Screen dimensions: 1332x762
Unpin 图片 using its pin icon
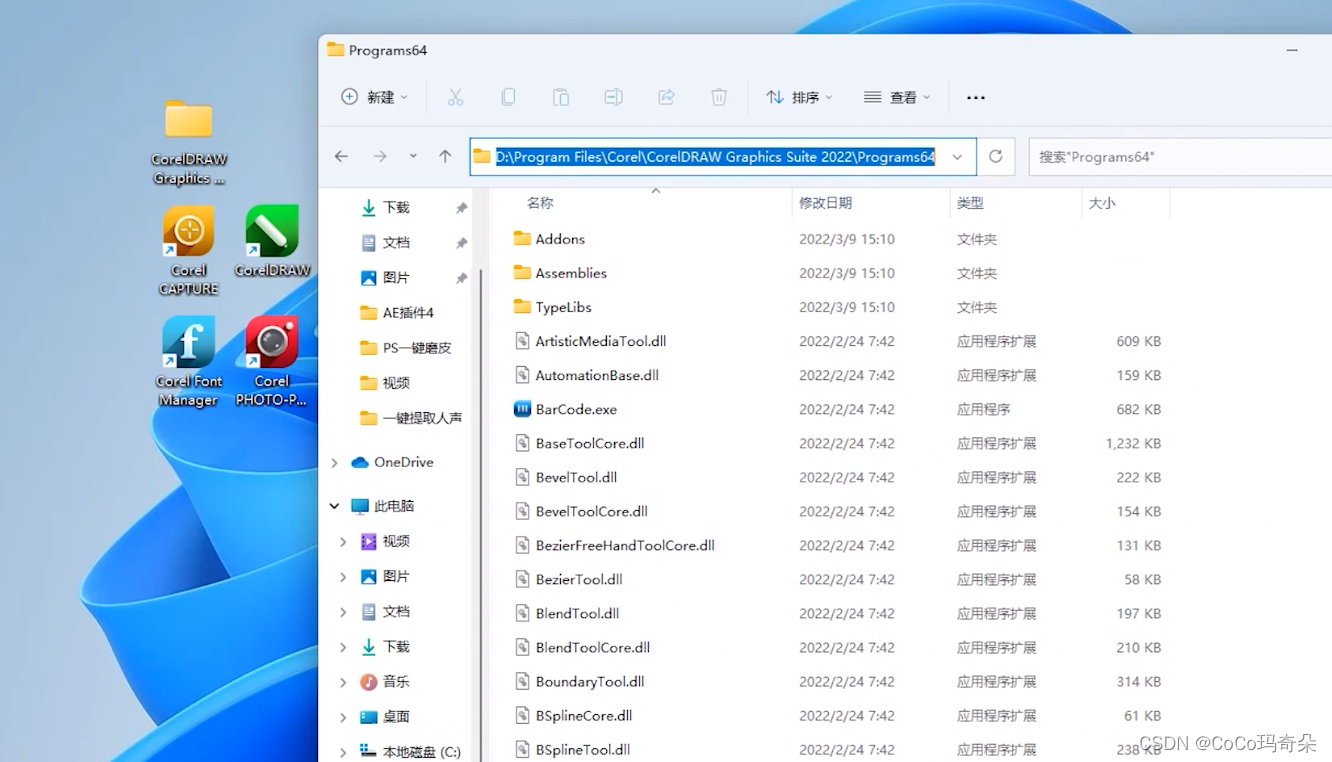tap(461, 278)
